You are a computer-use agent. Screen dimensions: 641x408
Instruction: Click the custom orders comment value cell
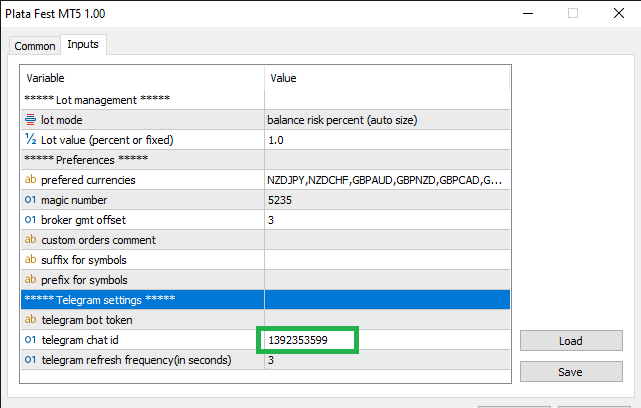(x=387, y=240)
